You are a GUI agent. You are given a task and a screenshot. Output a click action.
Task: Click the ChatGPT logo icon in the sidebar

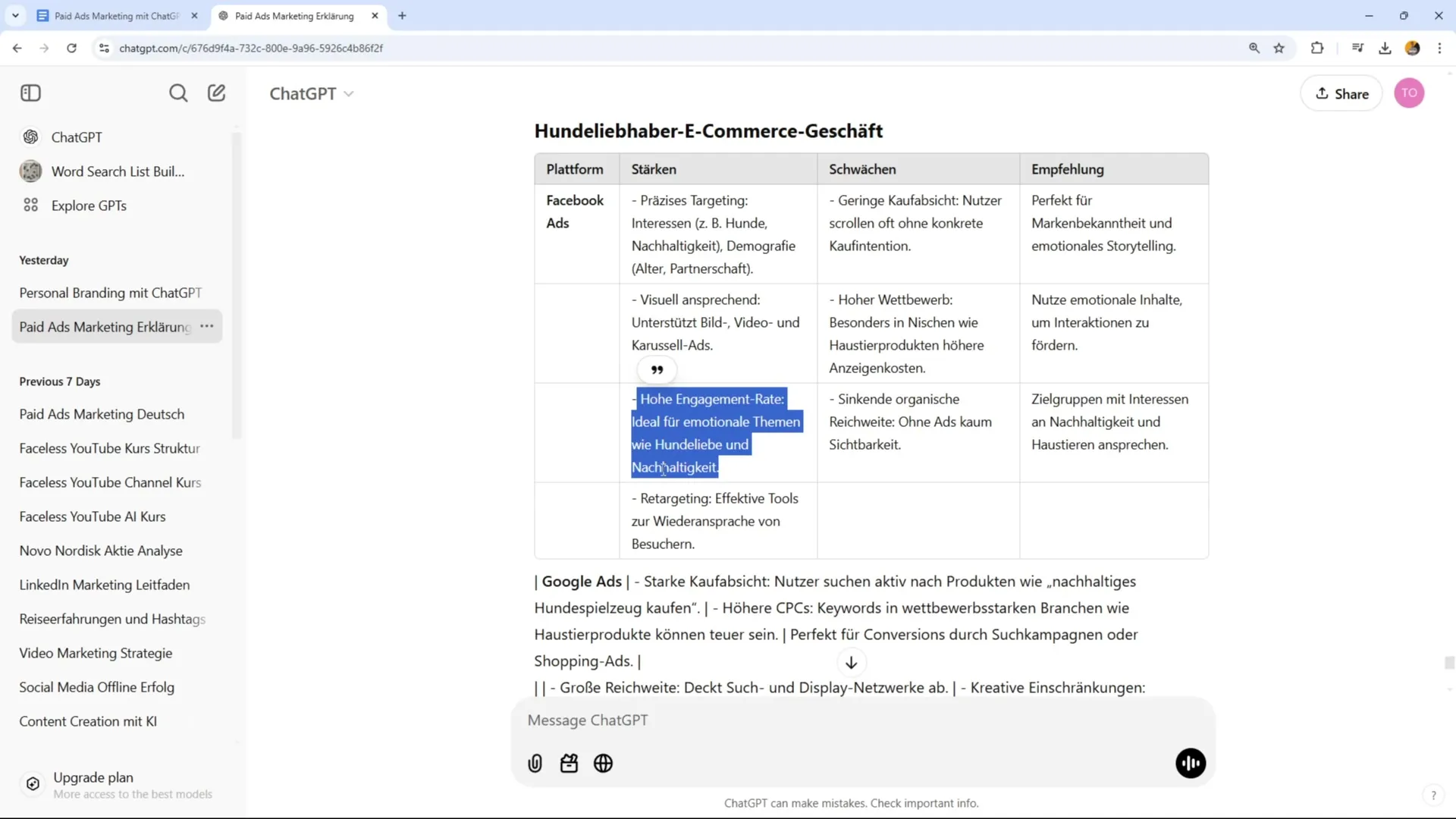(x=31, y=137)
